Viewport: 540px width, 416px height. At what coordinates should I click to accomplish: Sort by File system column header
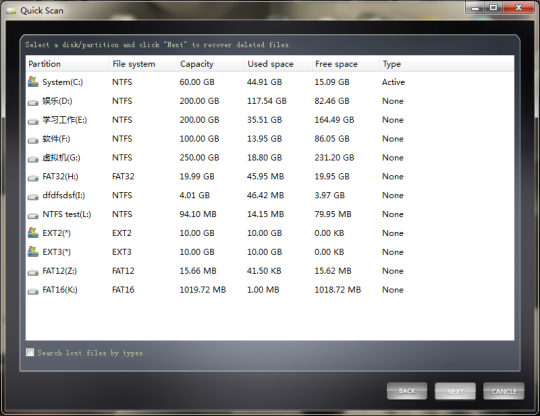143,64
